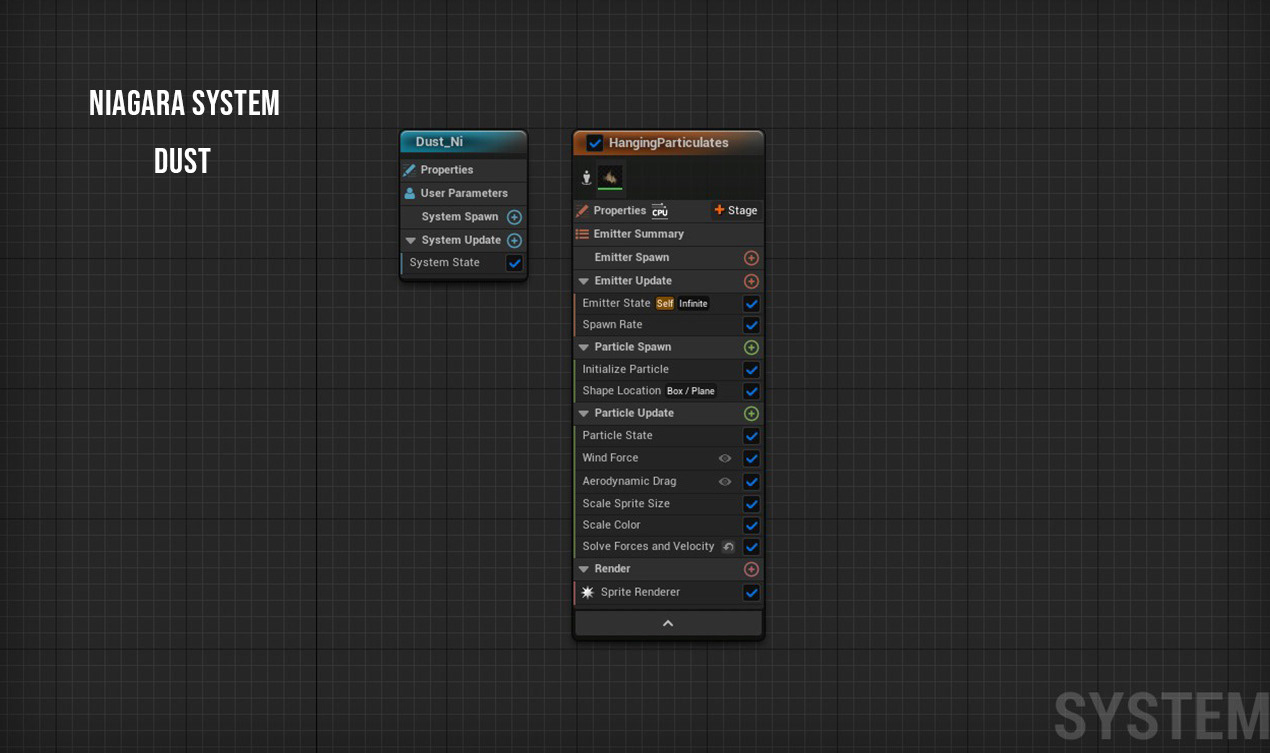Disable the Spawn Rate module
The height and width of the screenshot is (753, 1270).
coord(751,325)
